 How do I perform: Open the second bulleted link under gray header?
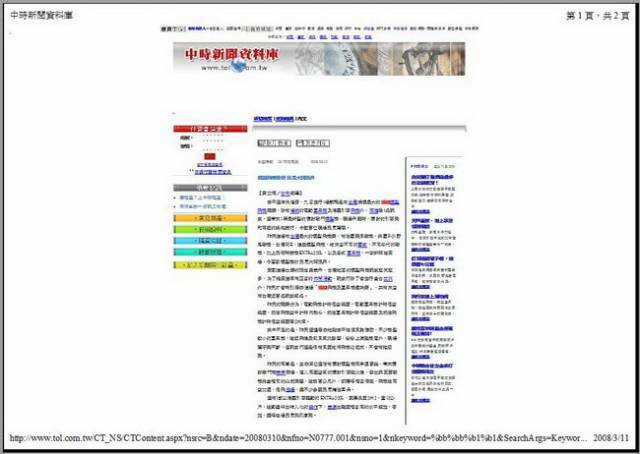tap(203, 207)
